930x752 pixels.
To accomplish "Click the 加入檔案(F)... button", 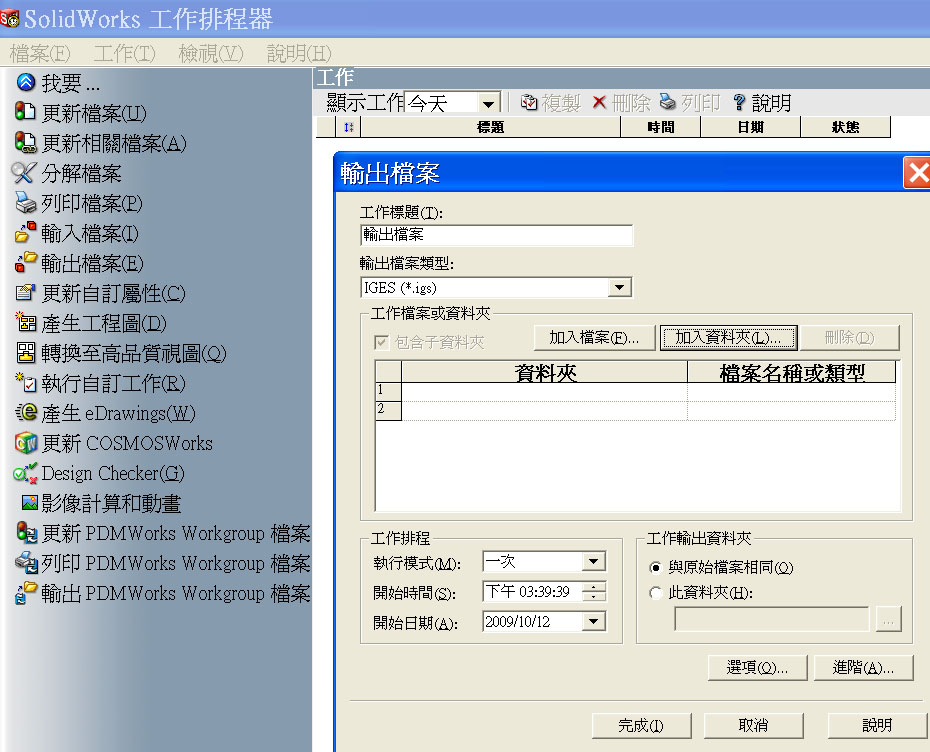I will [x=594, y=337].
